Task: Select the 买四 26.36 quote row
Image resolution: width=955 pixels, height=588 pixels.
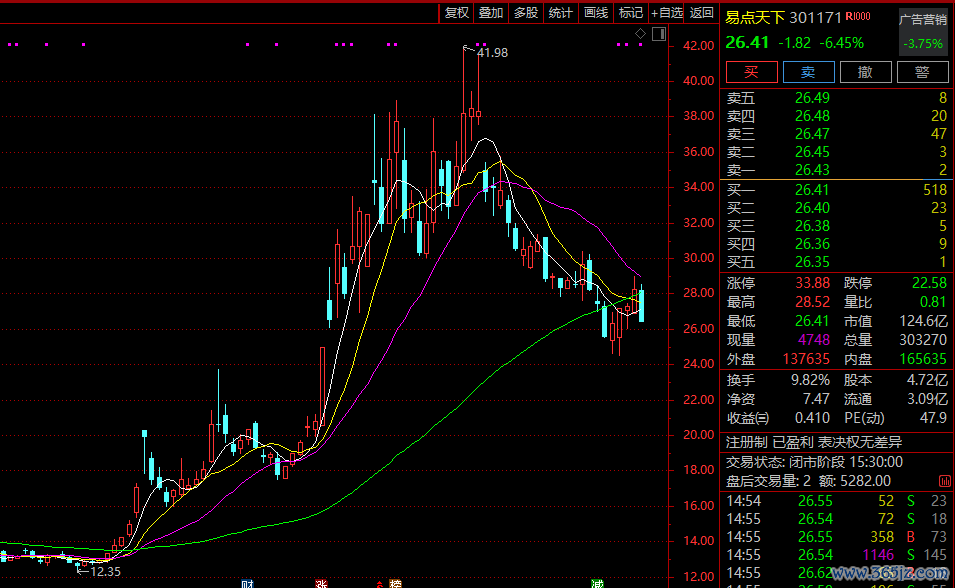Action: click(x=836, y=244)
